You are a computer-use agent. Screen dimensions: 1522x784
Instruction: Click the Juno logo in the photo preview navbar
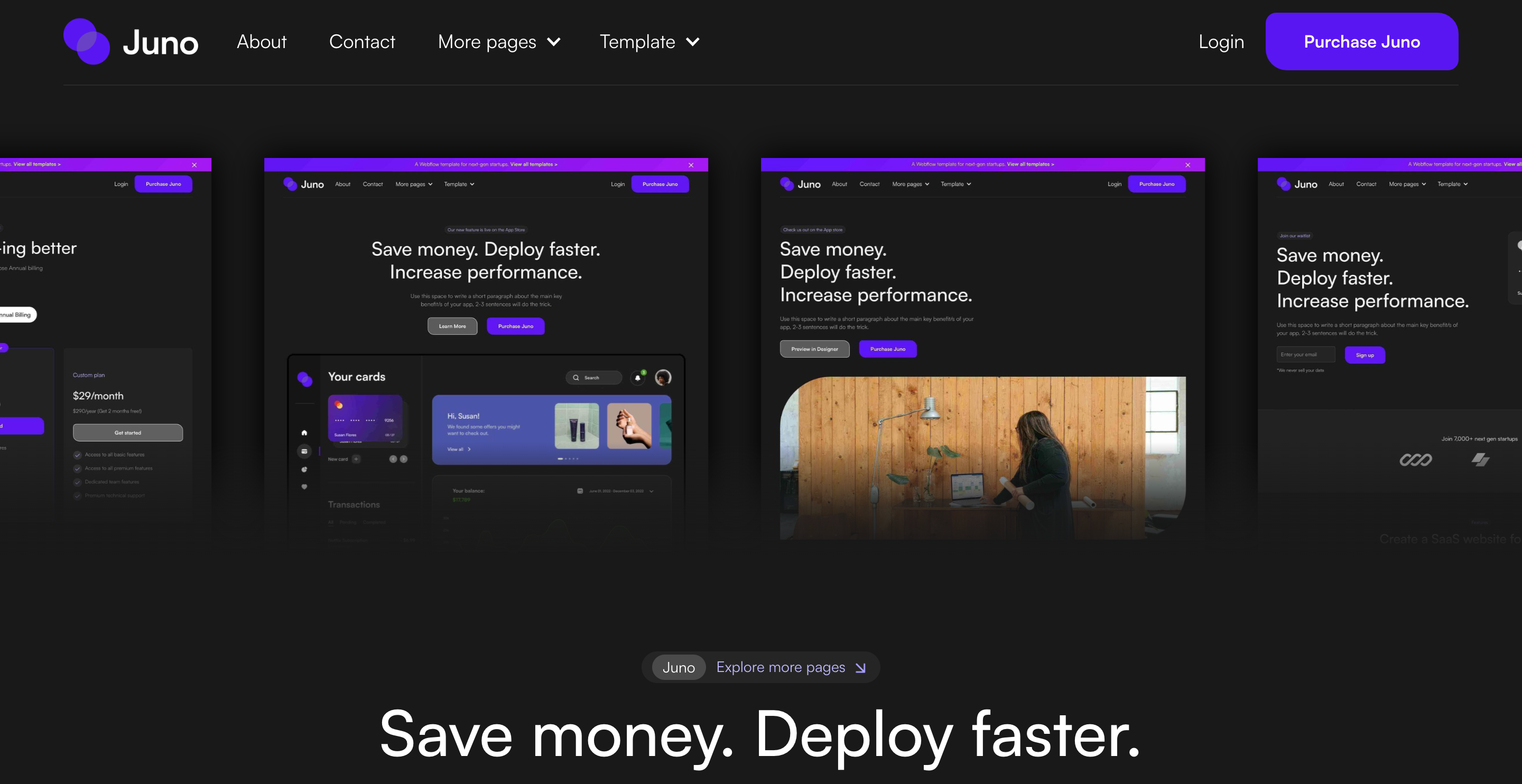click(x=800, y=184)
